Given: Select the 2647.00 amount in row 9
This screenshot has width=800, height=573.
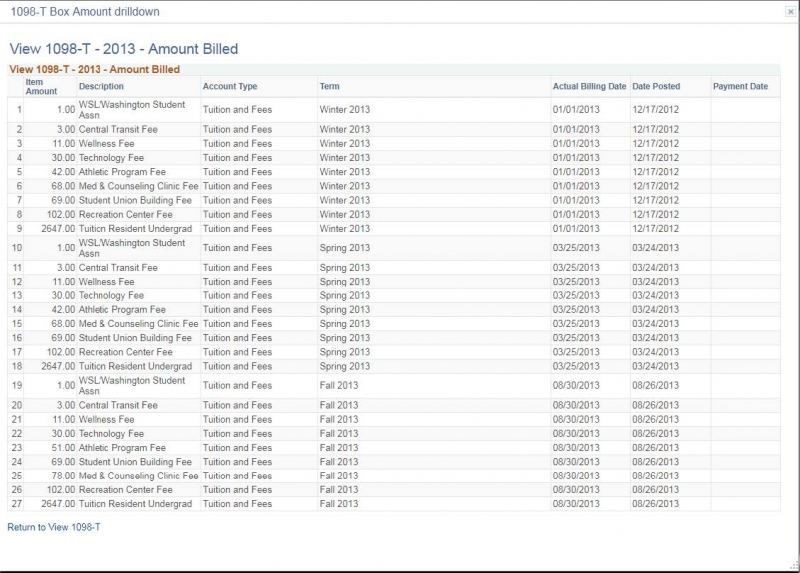Looking at the screenshot, I should [x=58, y=229].
